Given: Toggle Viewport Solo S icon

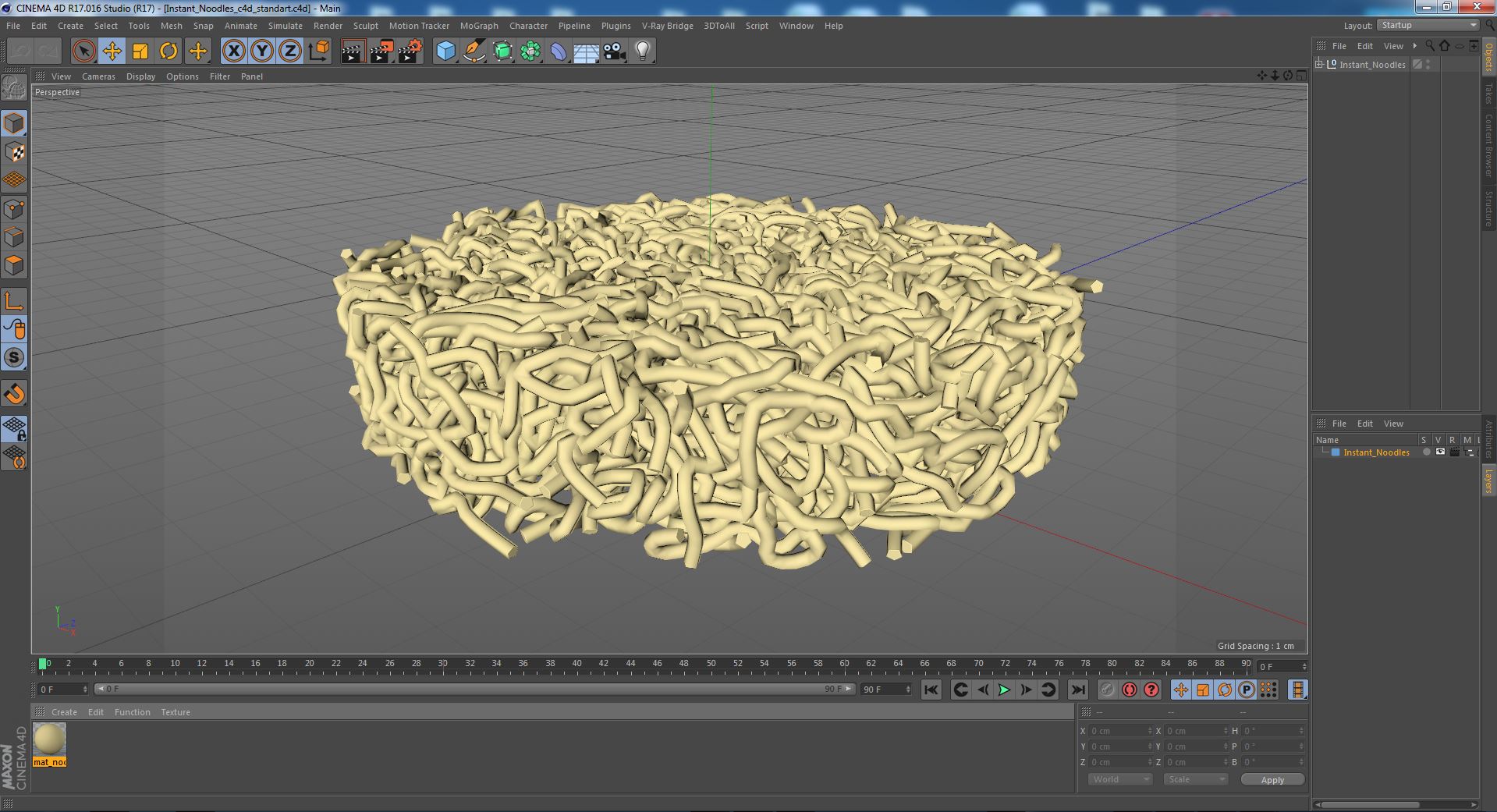Looking at the screenshot, I should [14, 357].
